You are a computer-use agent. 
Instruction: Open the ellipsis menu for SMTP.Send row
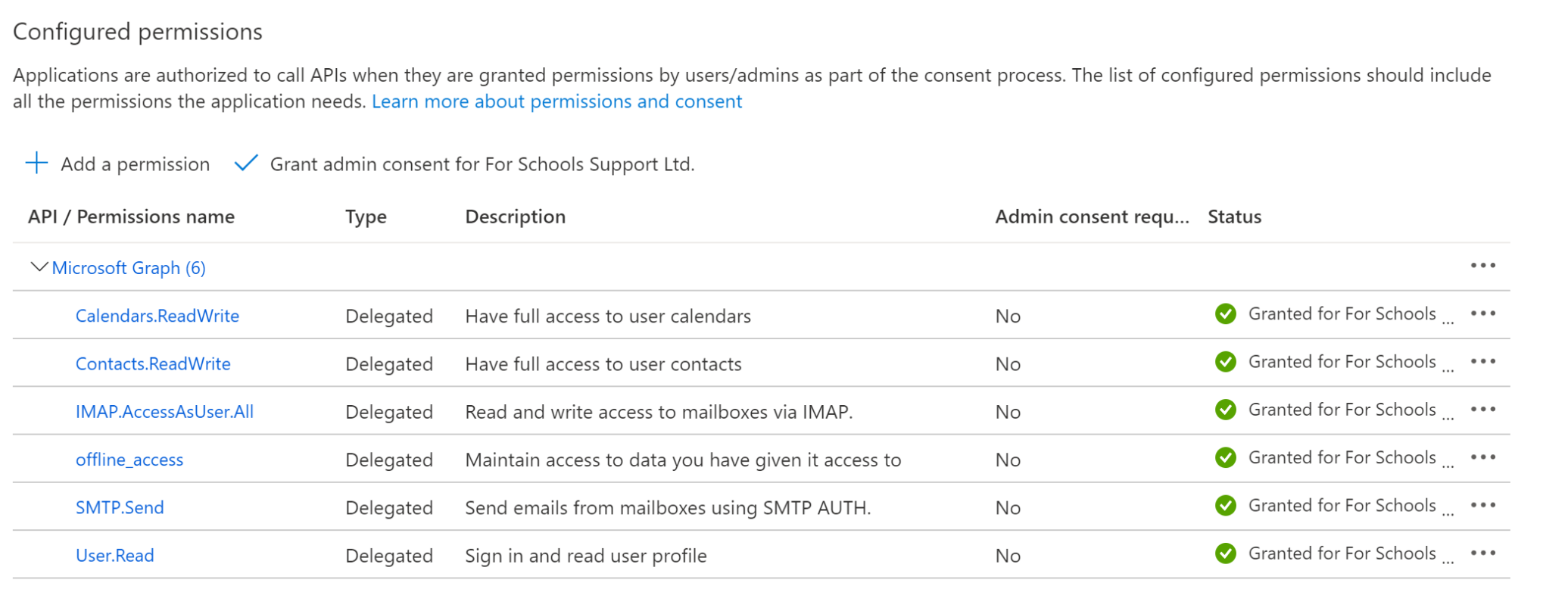[1482, 506]
